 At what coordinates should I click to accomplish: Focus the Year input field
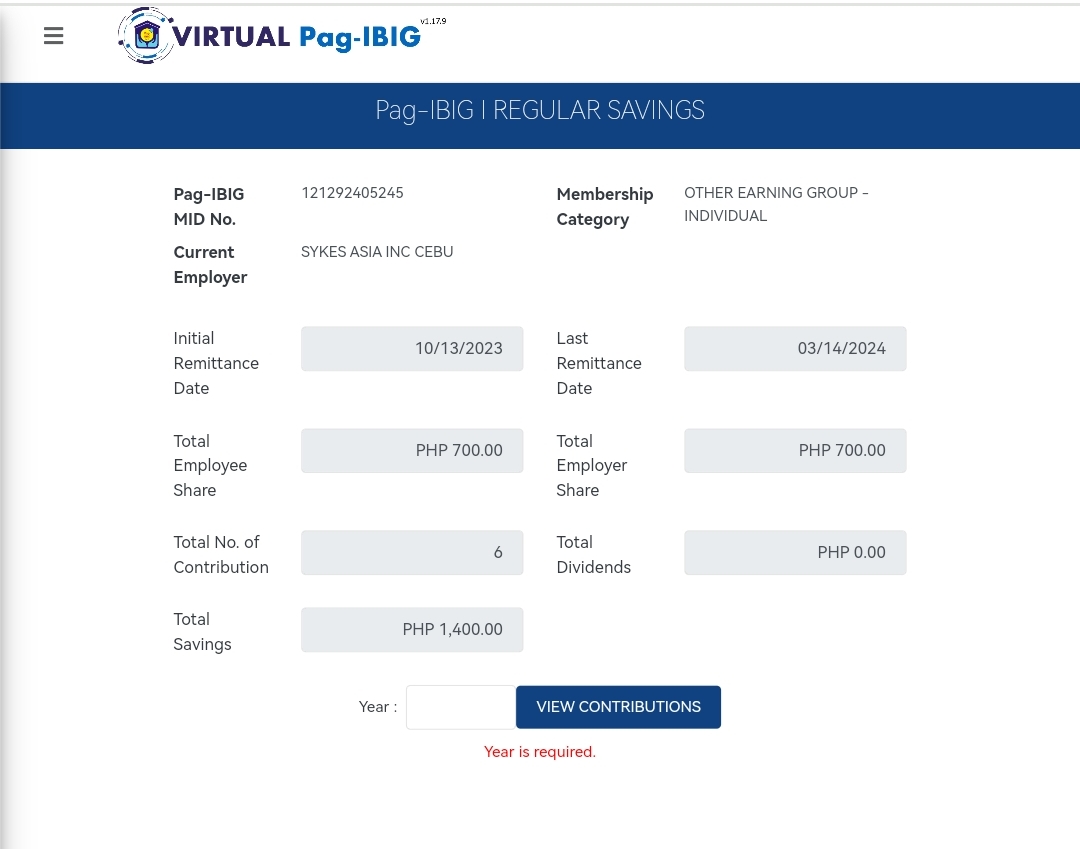[460, 707]
